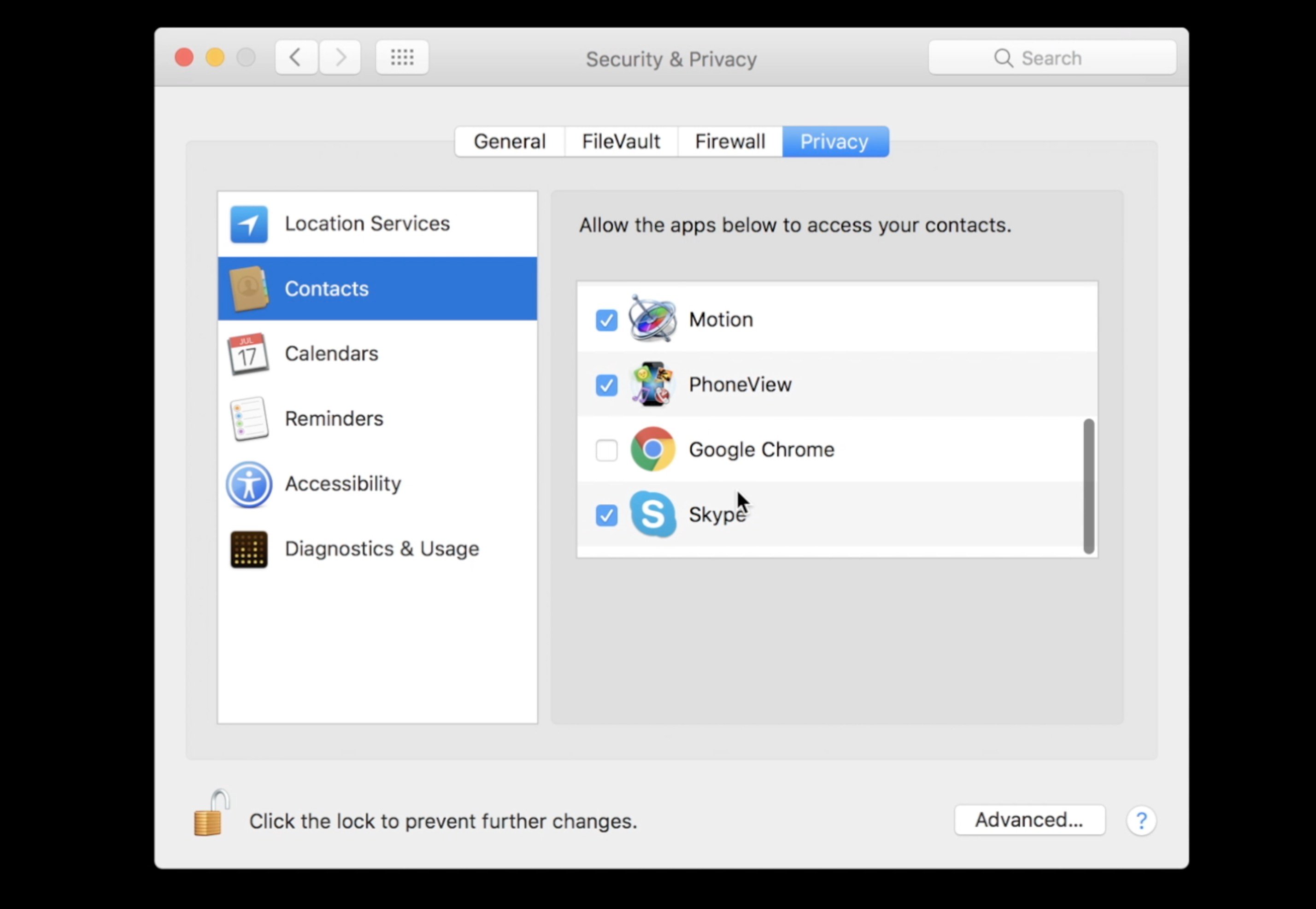Image resolution: width=1316 pixels, height=909 pixels.
Task: Click the Motion app name
Action: pos(721,319)
